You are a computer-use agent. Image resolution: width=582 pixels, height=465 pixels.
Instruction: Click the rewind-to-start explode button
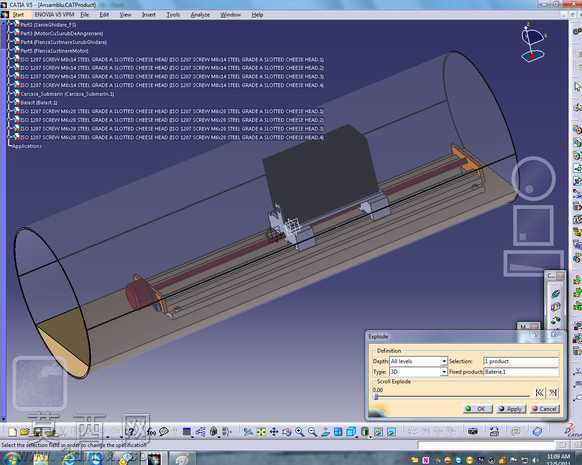[x=539, y=393]
